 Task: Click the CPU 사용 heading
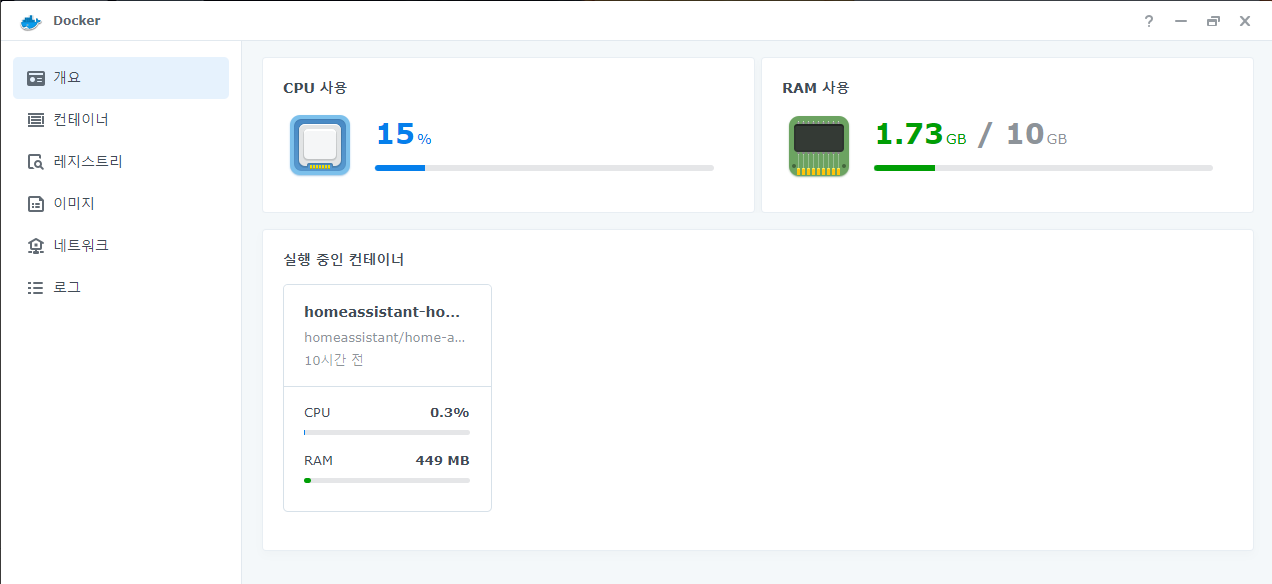[315, 88]
